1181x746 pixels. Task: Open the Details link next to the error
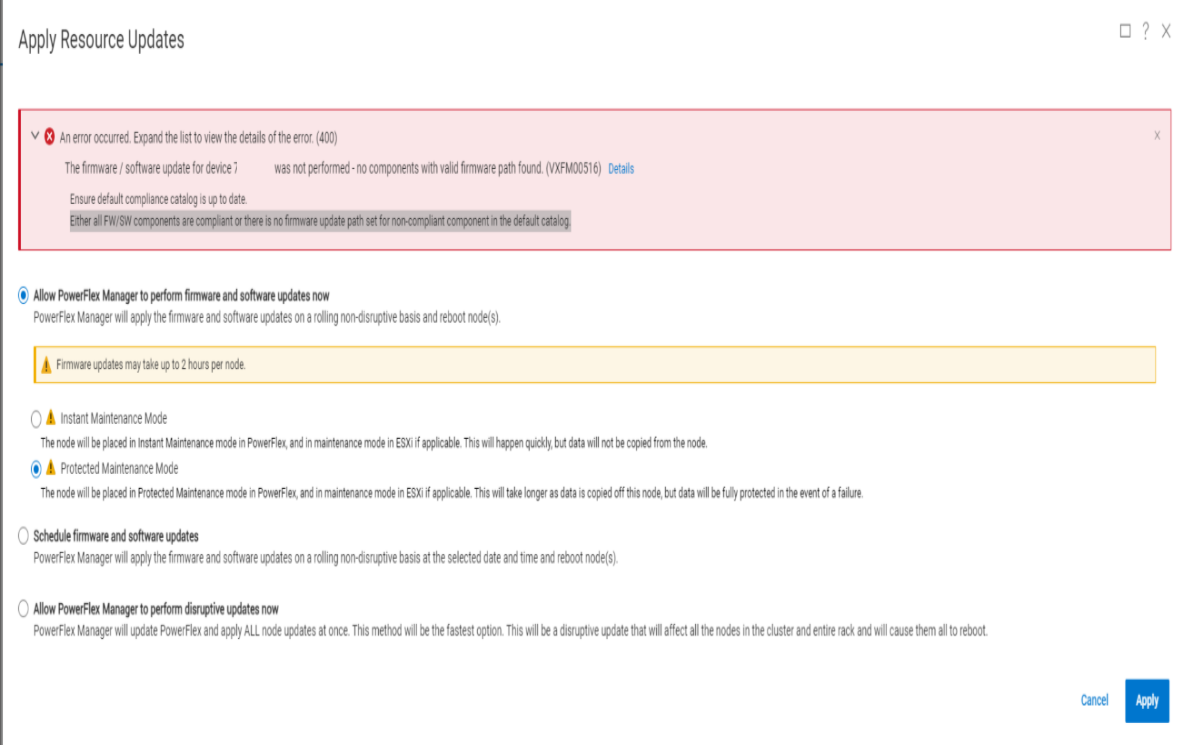coord(619,168)
